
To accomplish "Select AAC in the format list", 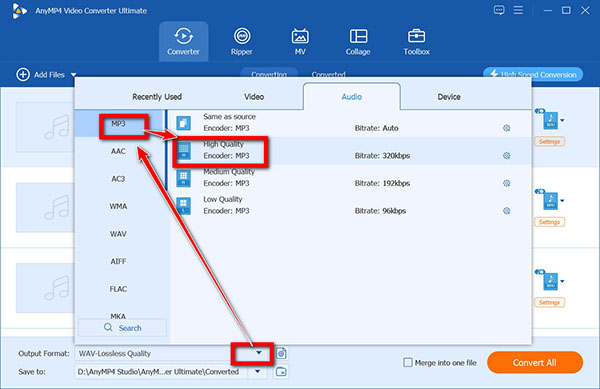I will click(x=120, y=151).
